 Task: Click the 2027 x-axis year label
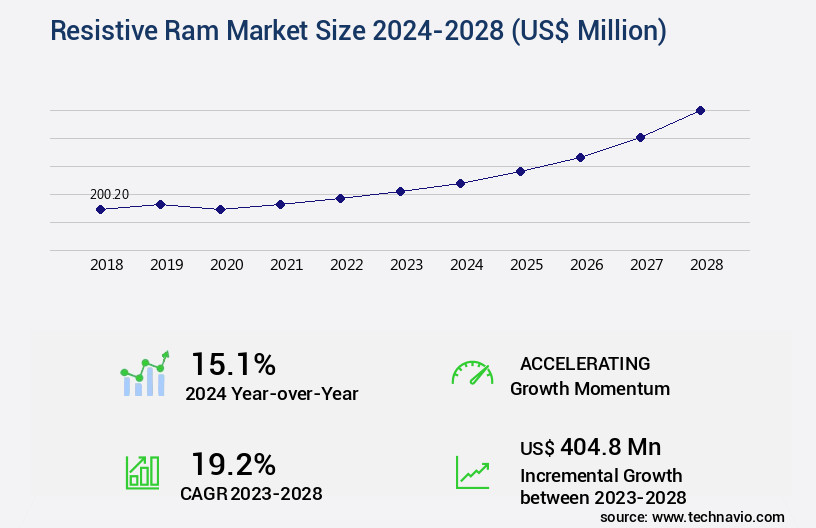(646, 266)
